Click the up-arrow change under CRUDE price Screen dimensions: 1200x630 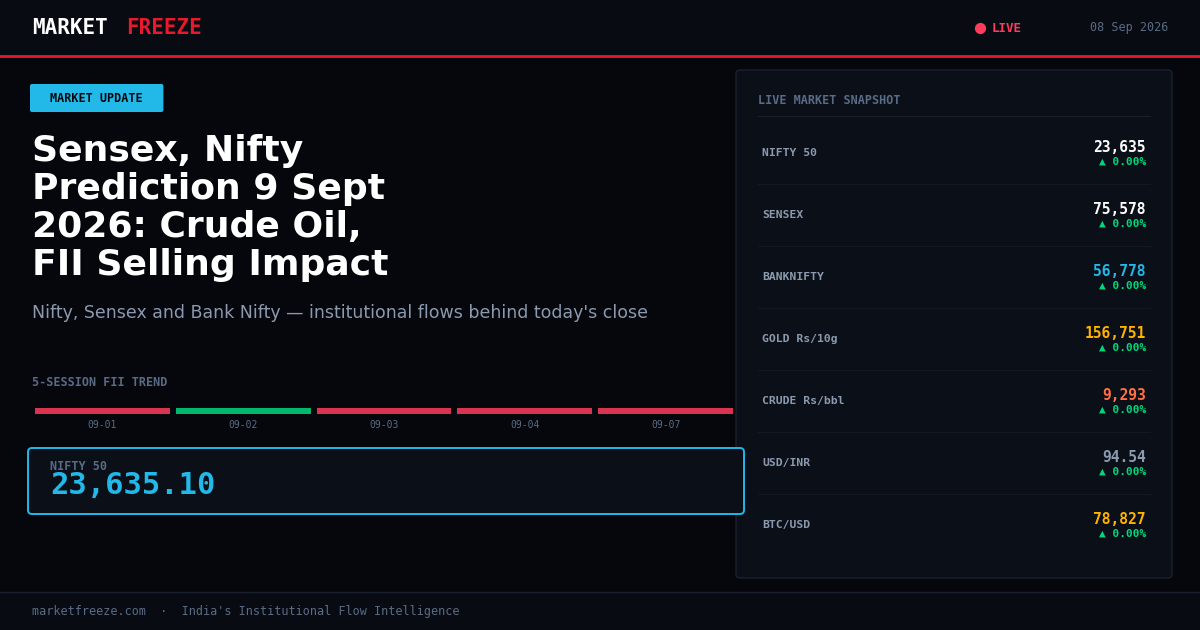coord(1122,410)
